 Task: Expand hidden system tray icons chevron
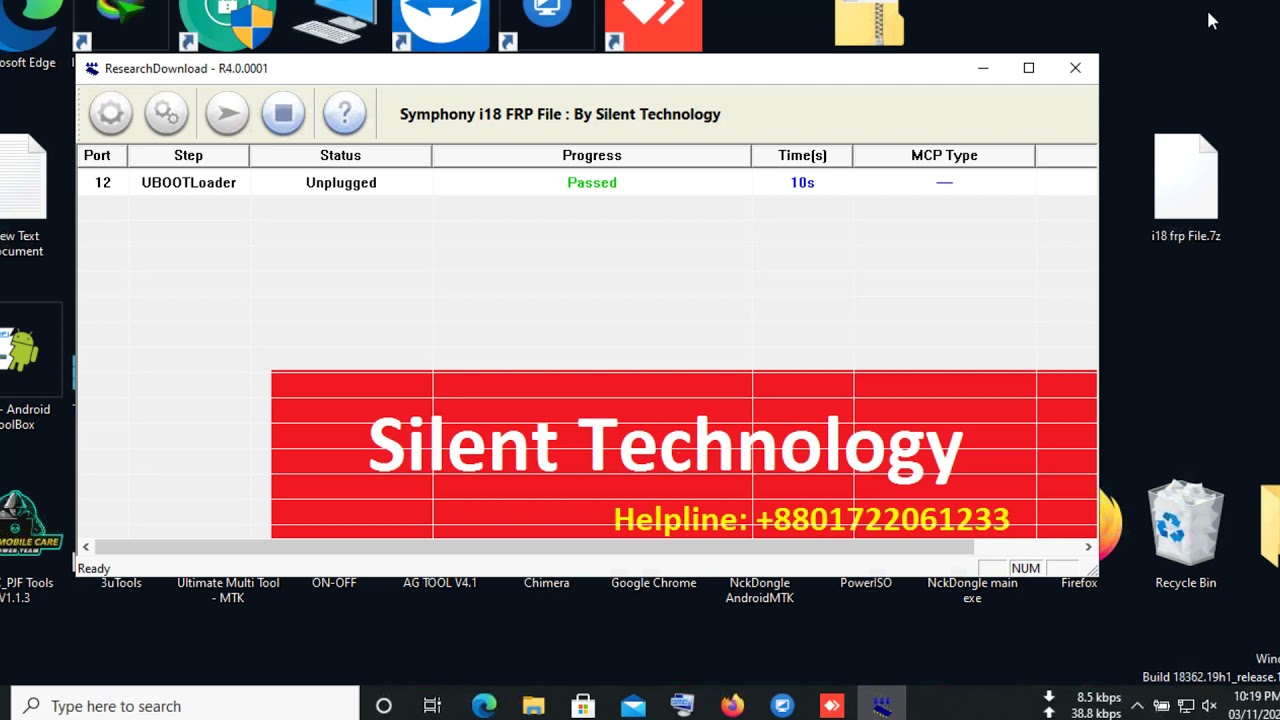tap(1137, 705)
